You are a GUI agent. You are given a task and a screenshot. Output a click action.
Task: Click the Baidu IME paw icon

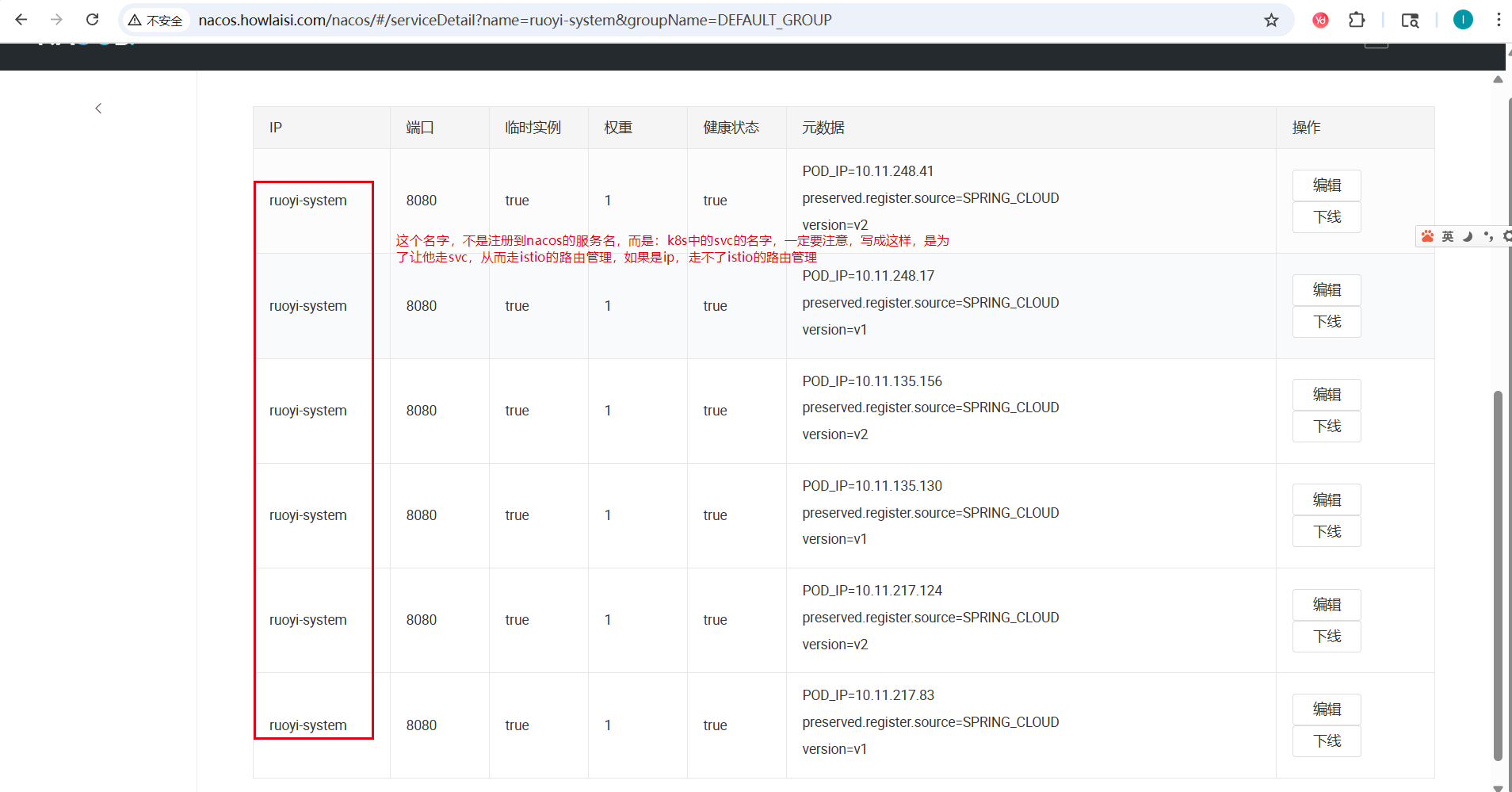pyautogui.click(x=1427, y=236)
